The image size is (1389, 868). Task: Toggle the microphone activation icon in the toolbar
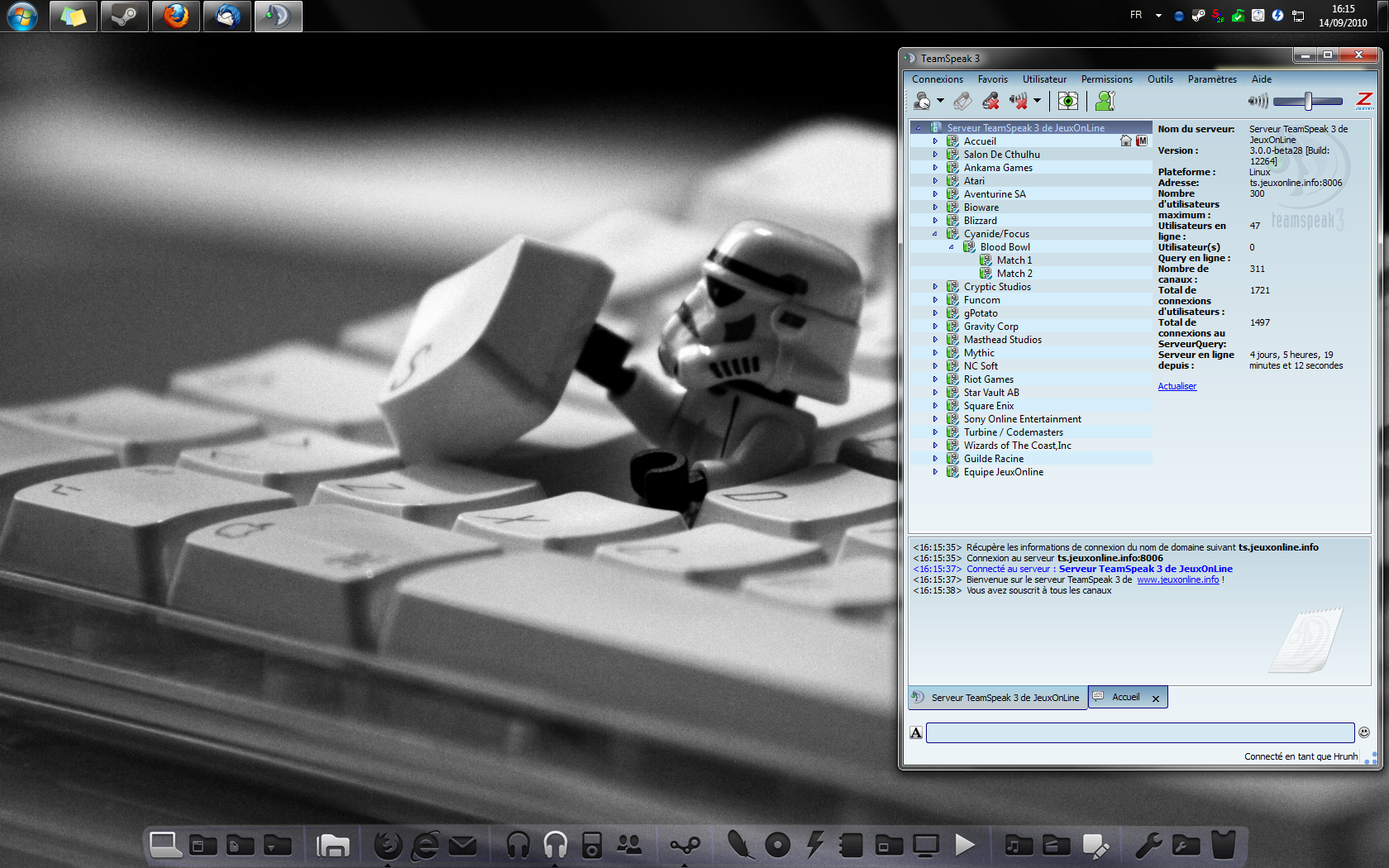point(962,101)
